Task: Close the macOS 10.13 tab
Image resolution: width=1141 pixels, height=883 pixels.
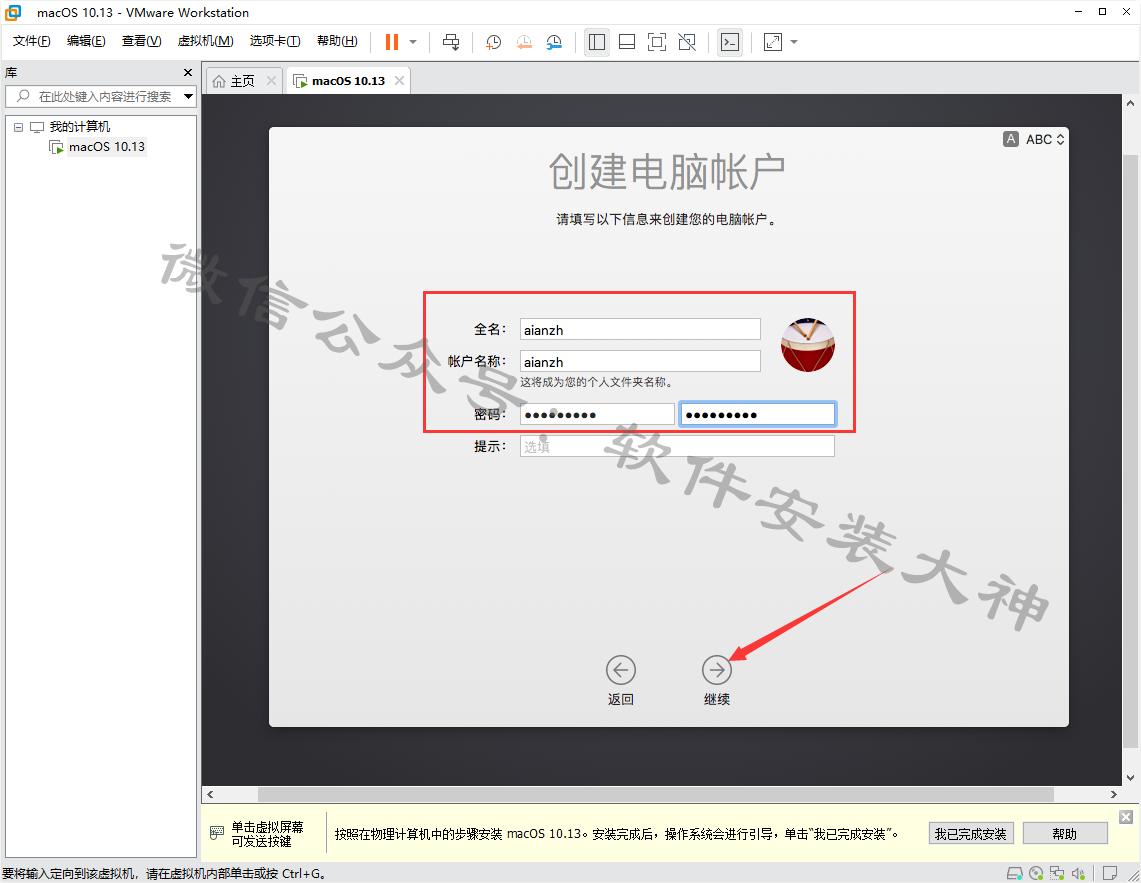Action: (x=399, y=81)
